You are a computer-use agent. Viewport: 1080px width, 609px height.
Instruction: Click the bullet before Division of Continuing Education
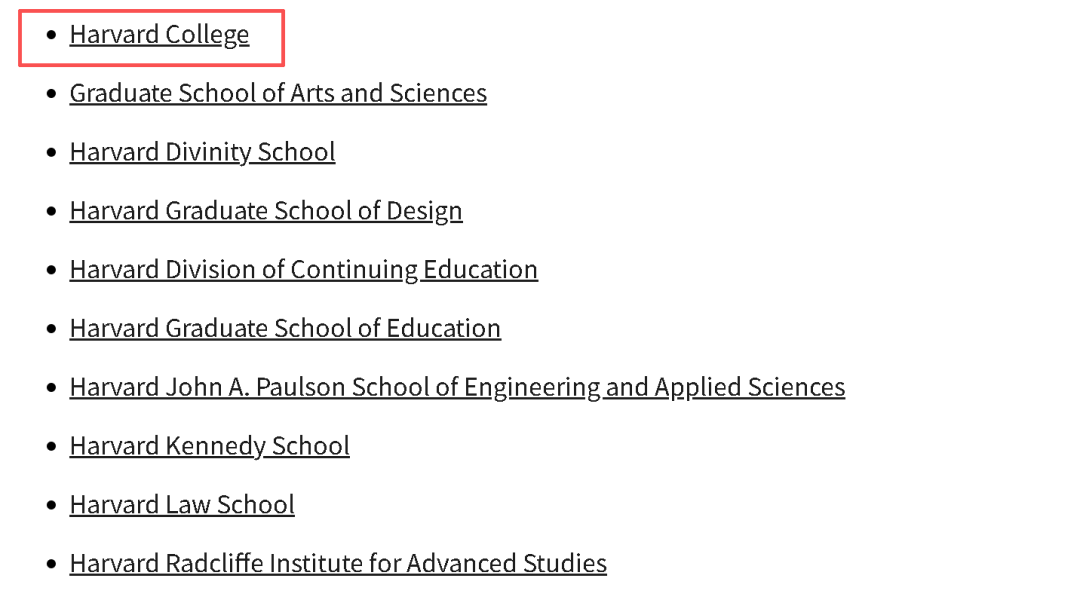click(52, 271)
